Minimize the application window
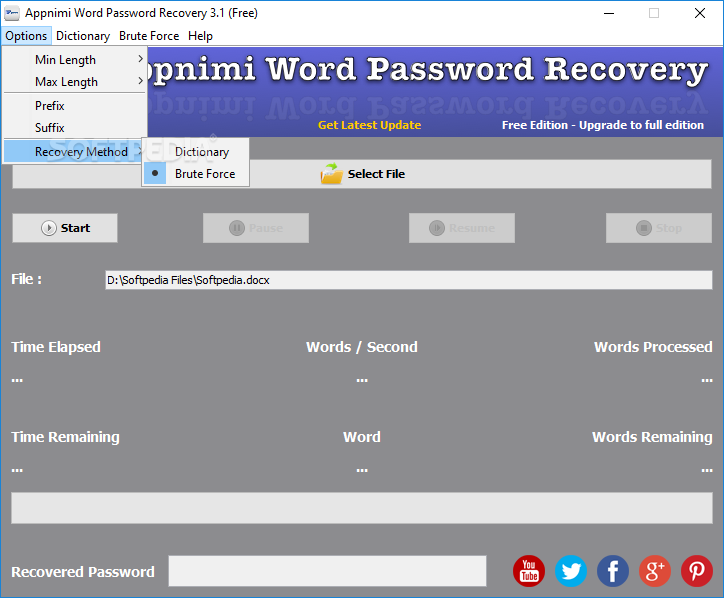The height and width of the screenshot is (598, 724). (609, 13)
